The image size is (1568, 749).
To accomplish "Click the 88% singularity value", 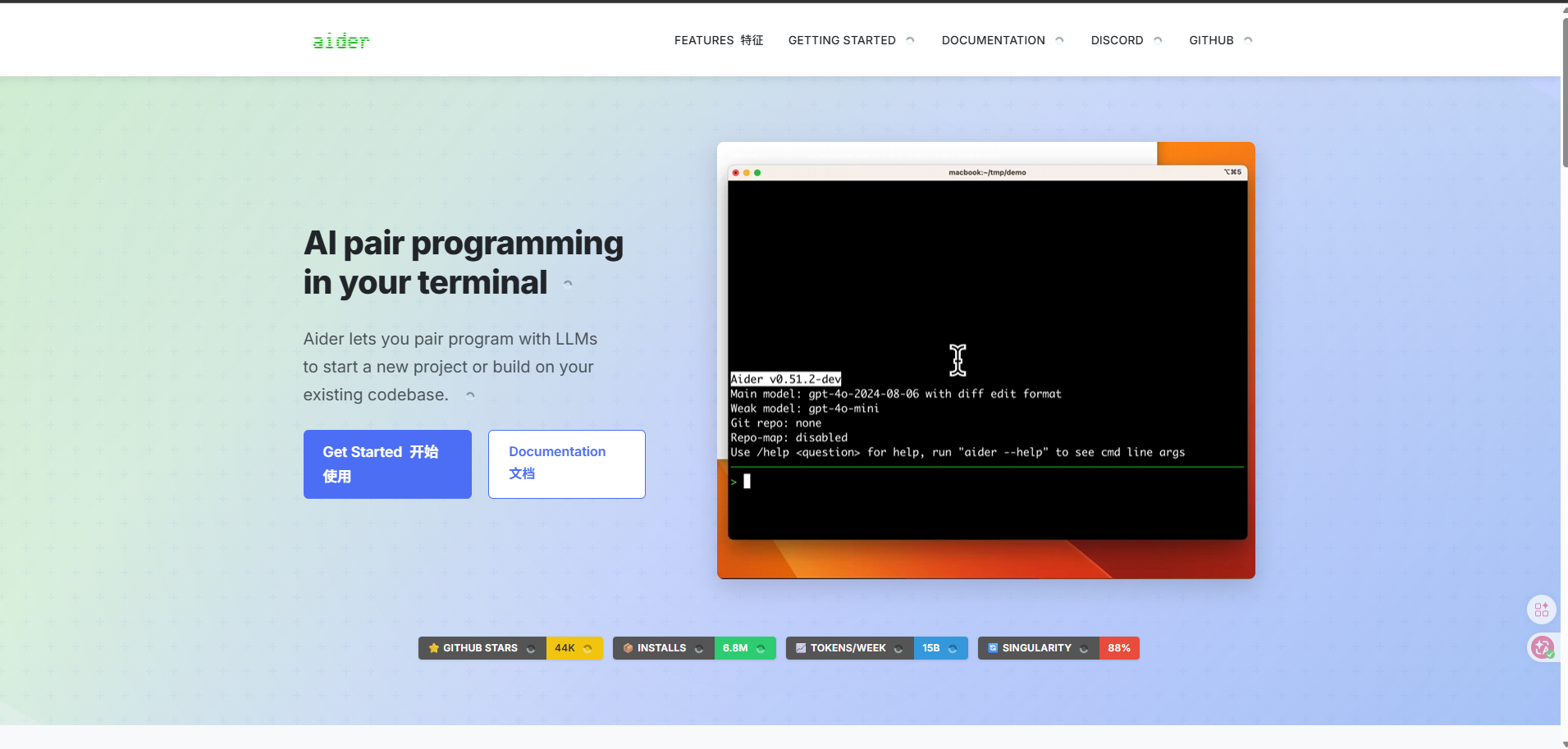I will coord(1119,648).
